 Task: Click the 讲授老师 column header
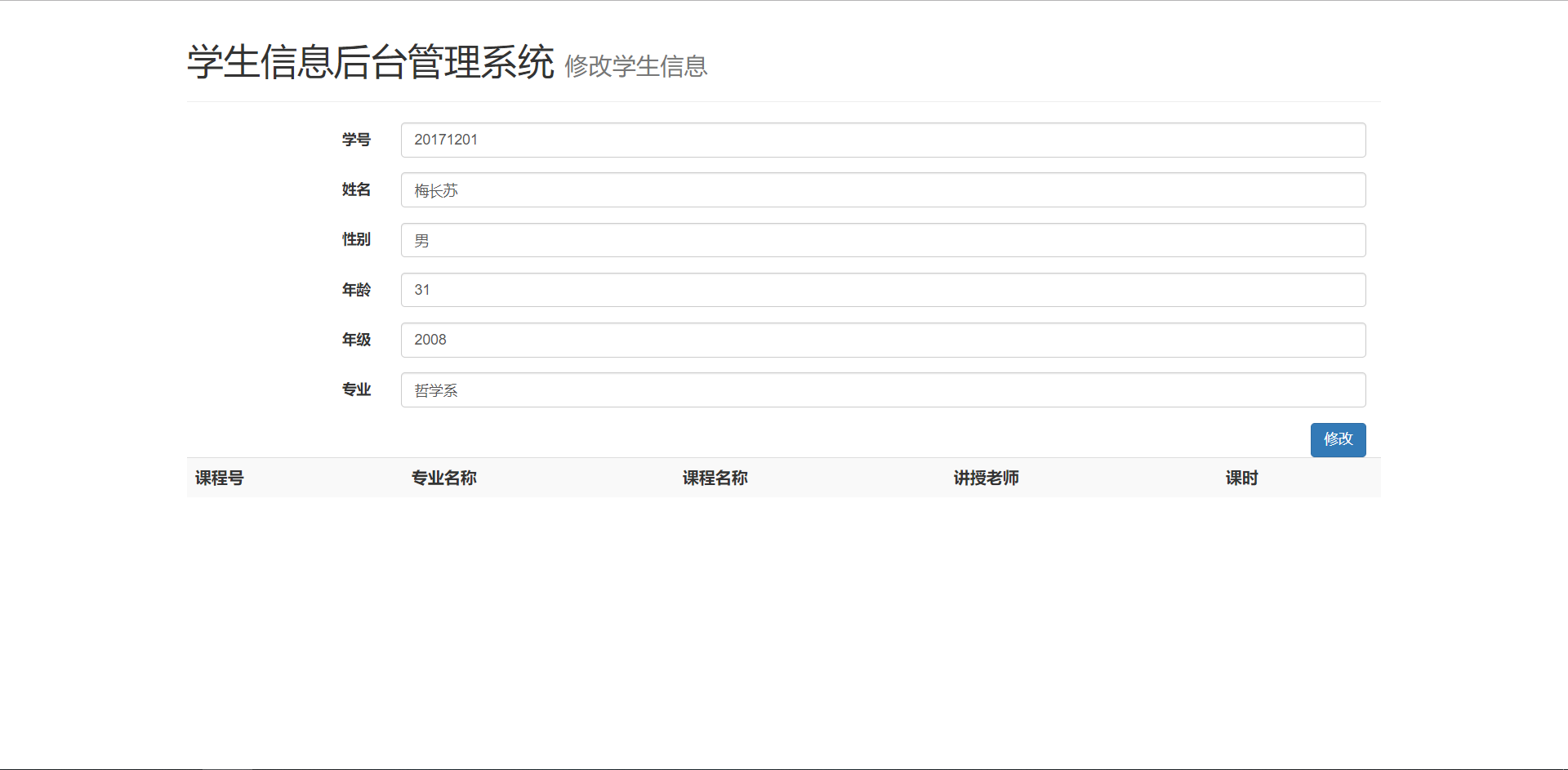985,478
